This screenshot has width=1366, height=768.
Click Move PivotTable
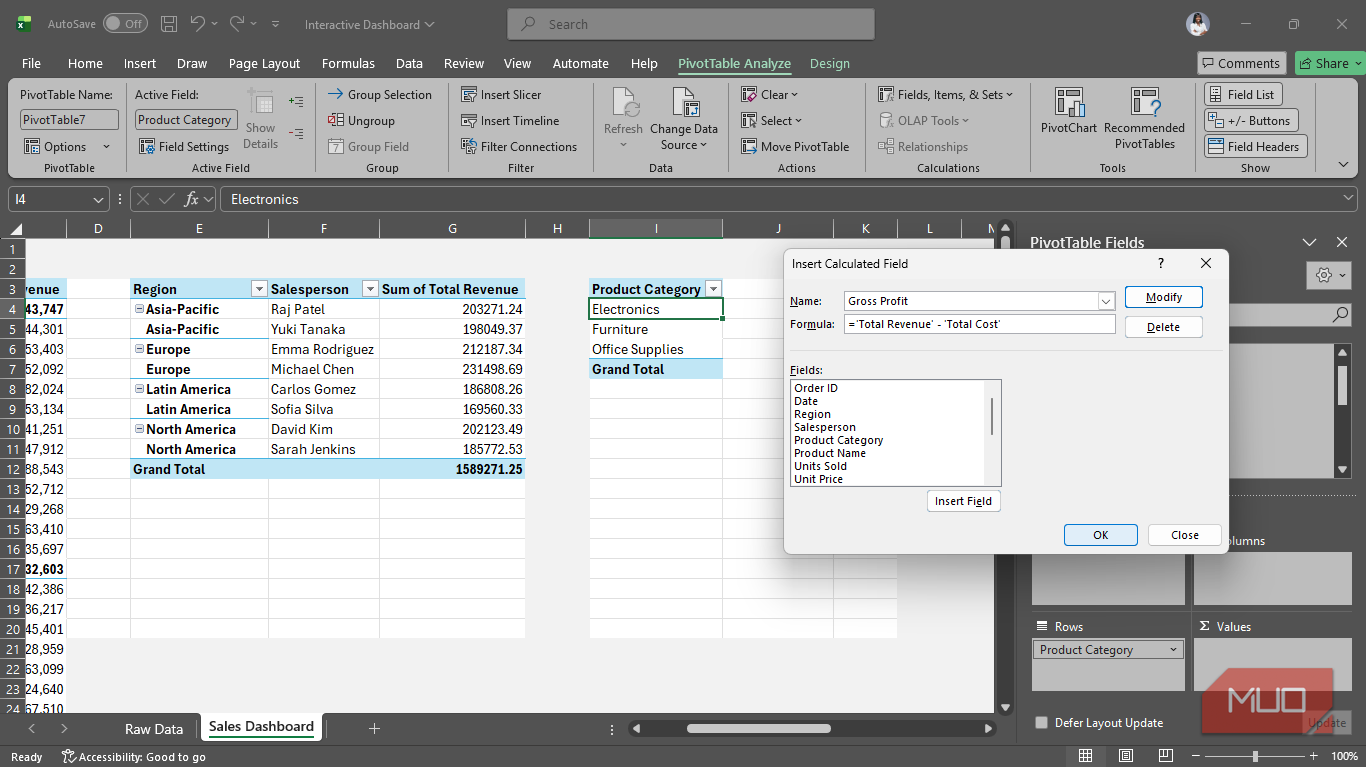[795, 147]
